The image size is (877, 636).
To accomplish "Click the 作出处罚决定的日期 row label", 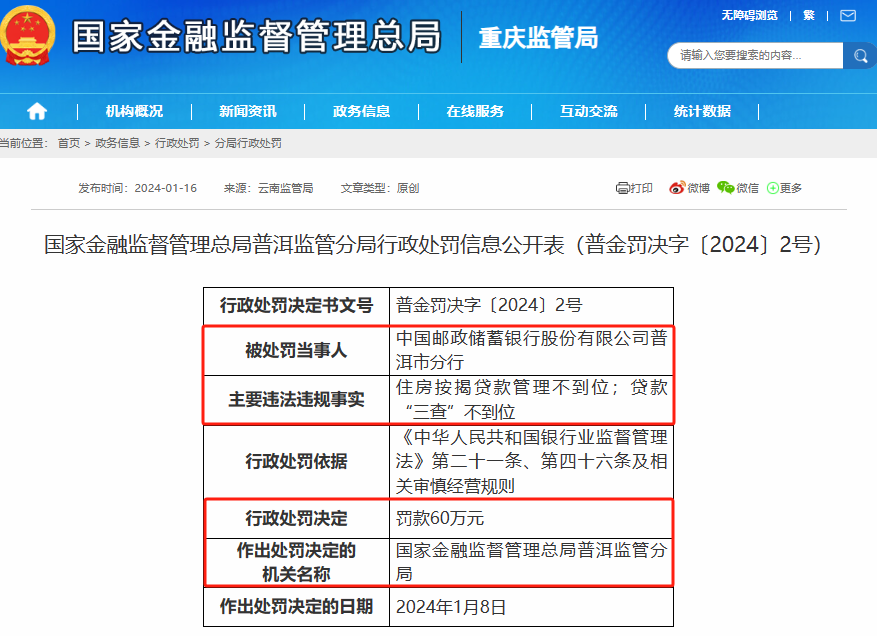I will [x=296, y=607].
